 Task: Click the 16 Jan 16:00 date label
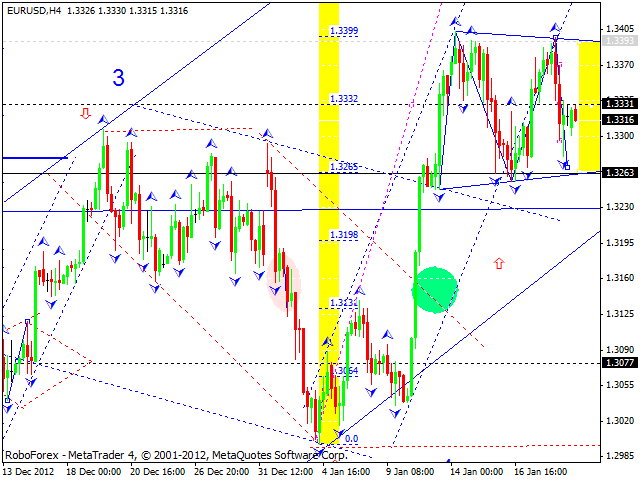540,472
